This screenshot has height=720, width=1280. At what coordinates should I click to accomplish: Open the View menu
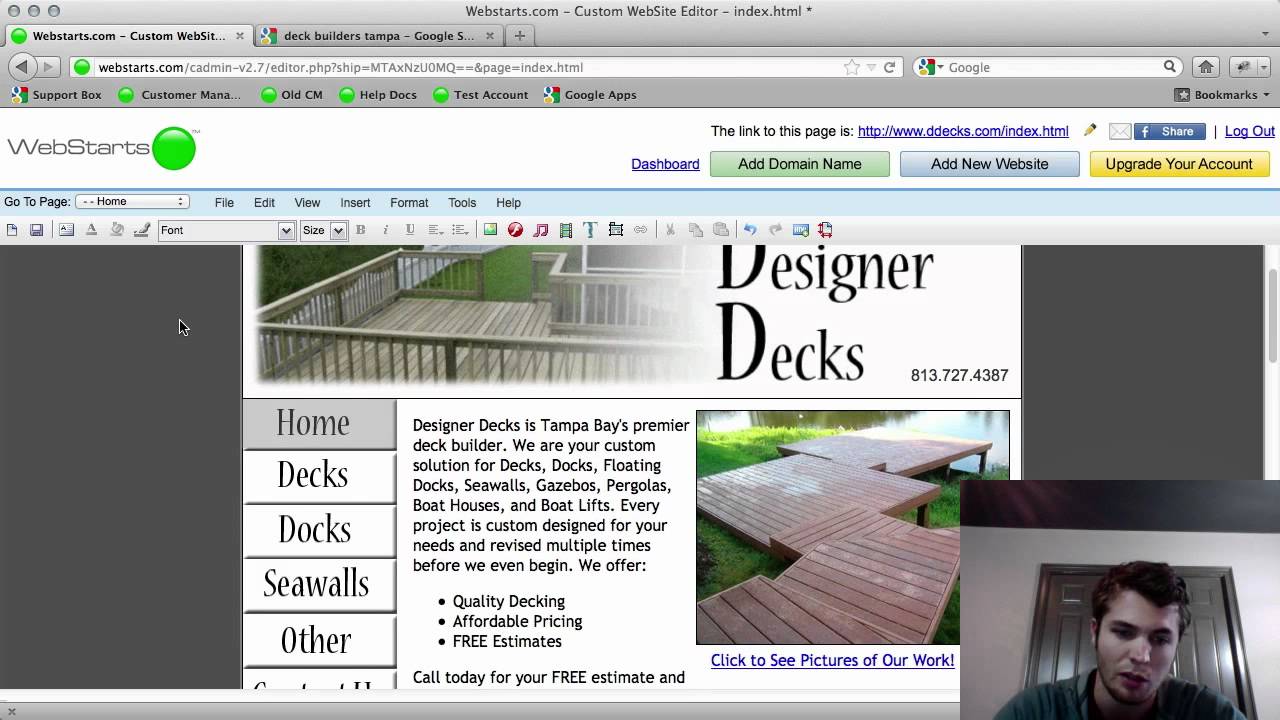[x=307, y=202]
